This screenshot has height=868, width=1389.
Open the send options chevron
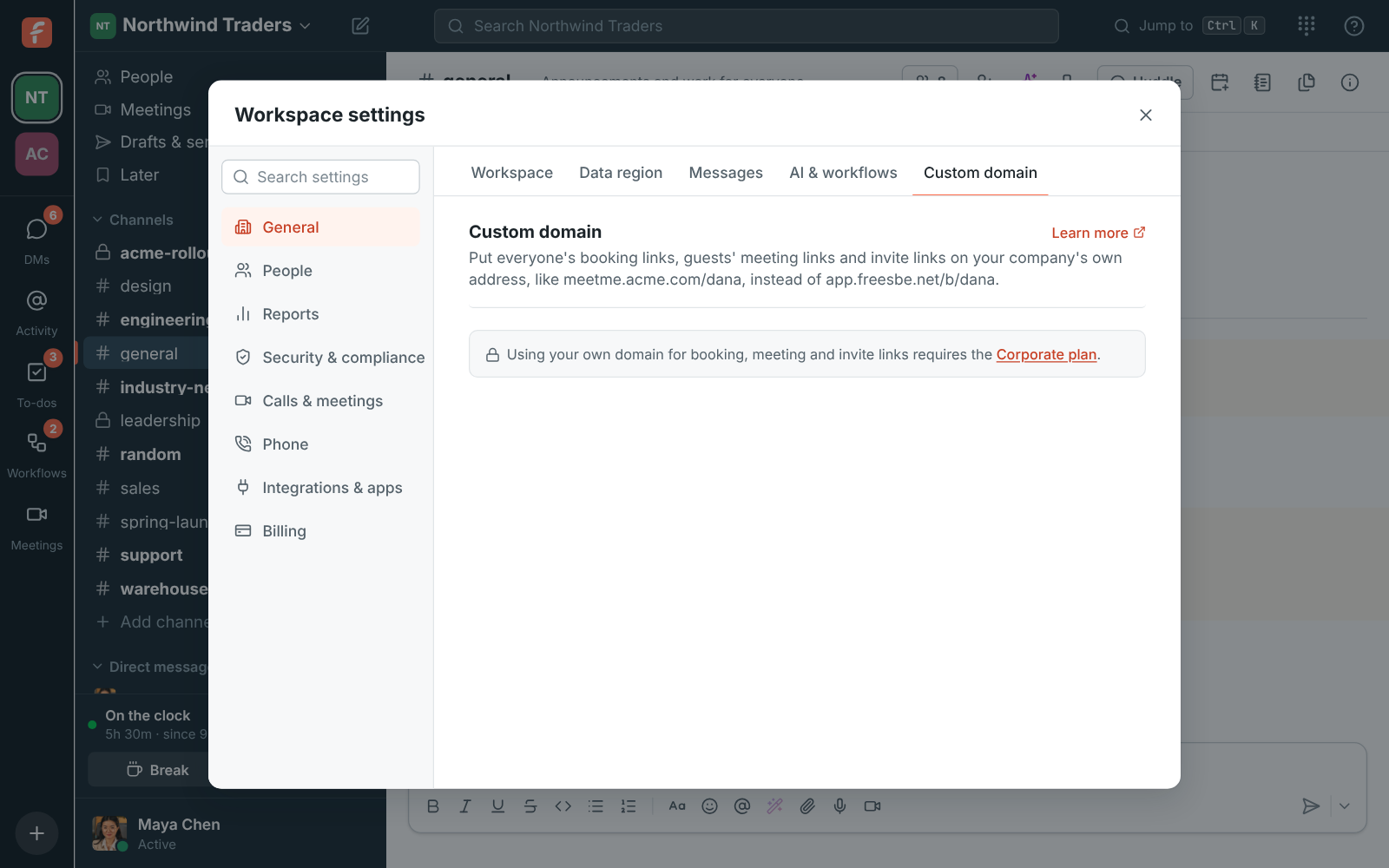click(1344, 806)
